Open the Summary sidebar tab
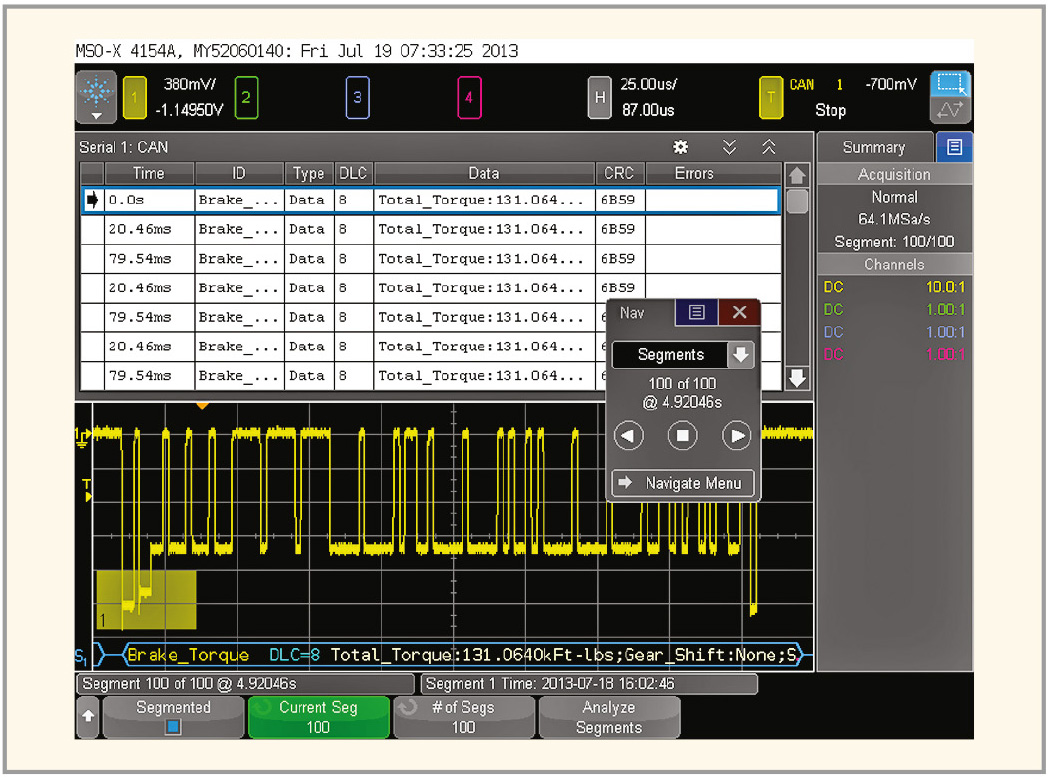The width and height of the screenshot is (1049, 777). tap(873, 147)
